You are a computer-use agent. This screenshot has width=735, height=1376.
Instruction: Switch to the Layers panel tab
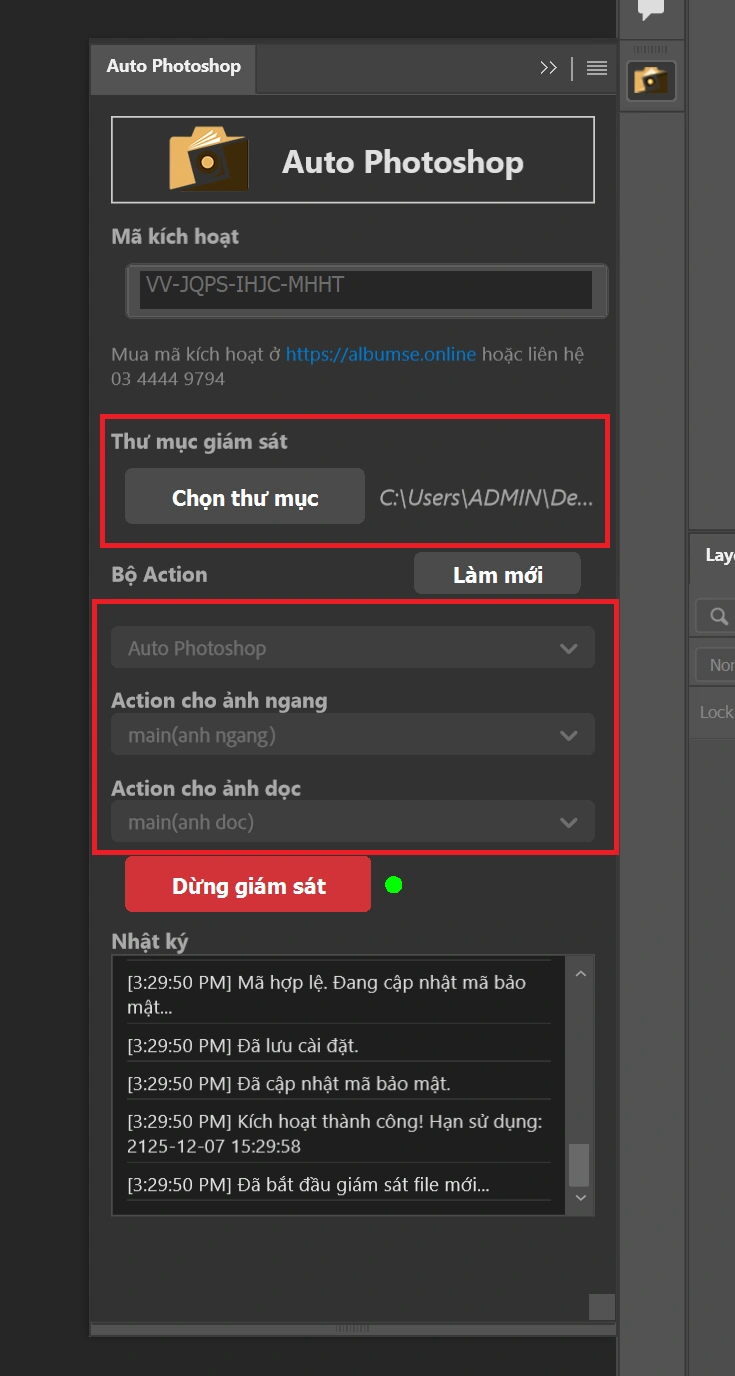point(719,556)
